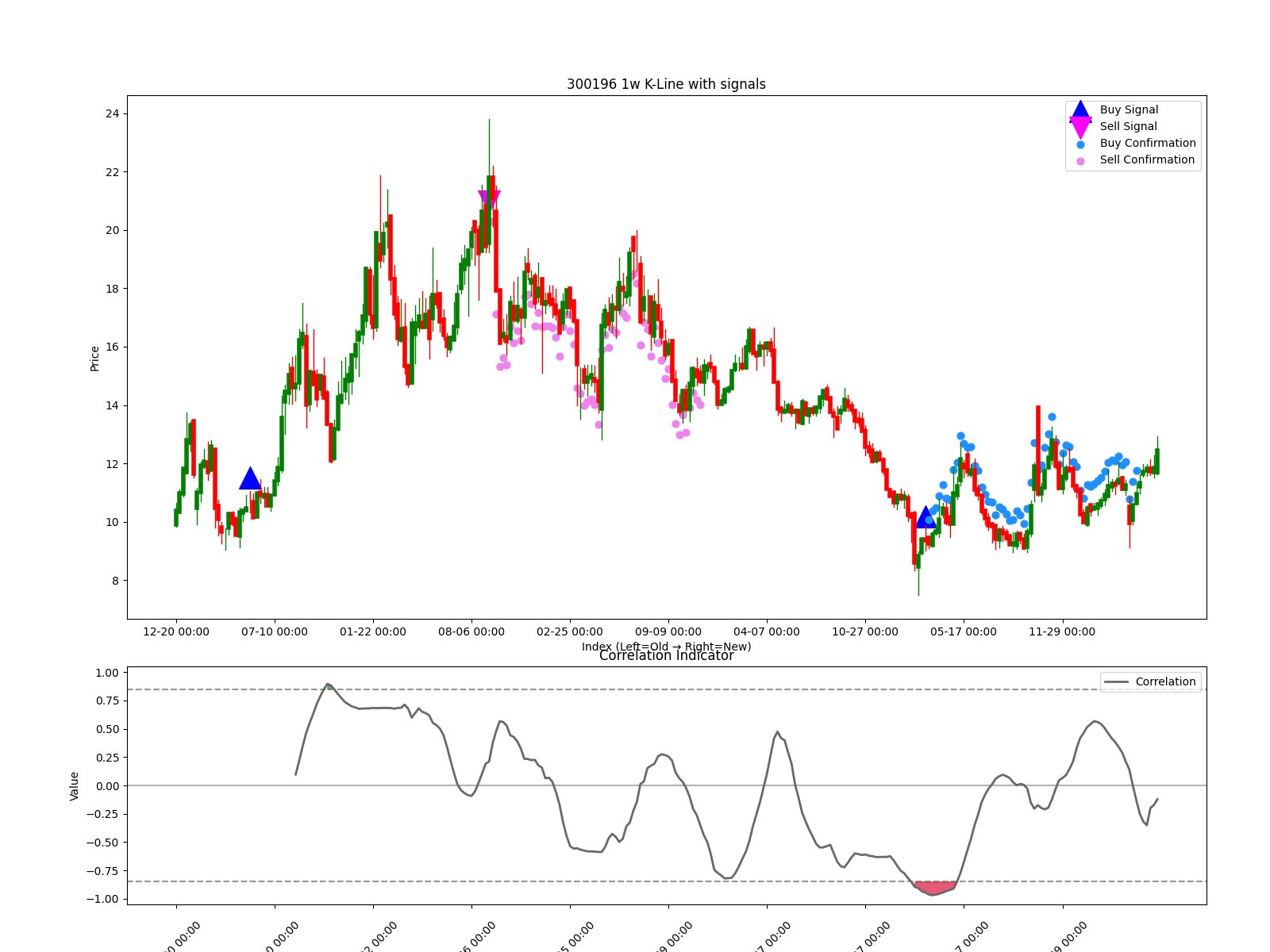Click the 'Correlation' legend label in lower chart

click(1165, 681)
